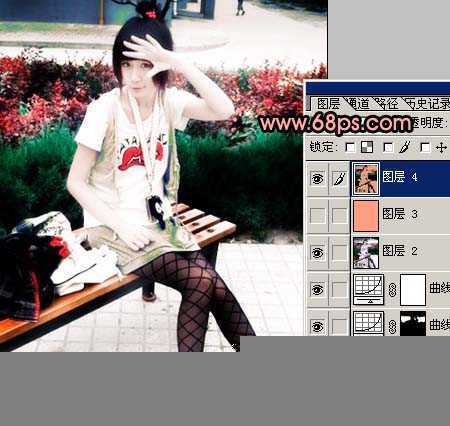Select the lower 曲线 layer name
450x426 pixels.
[440, 325]
